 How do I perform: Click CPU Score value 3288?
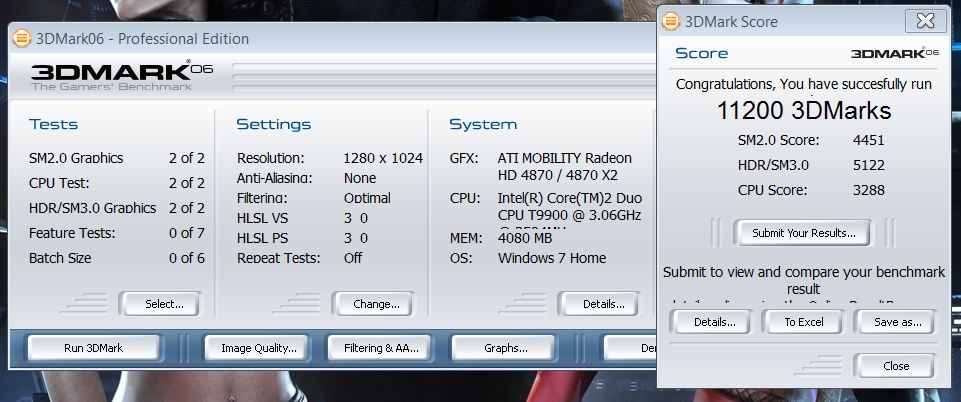[x=868, y=190]
